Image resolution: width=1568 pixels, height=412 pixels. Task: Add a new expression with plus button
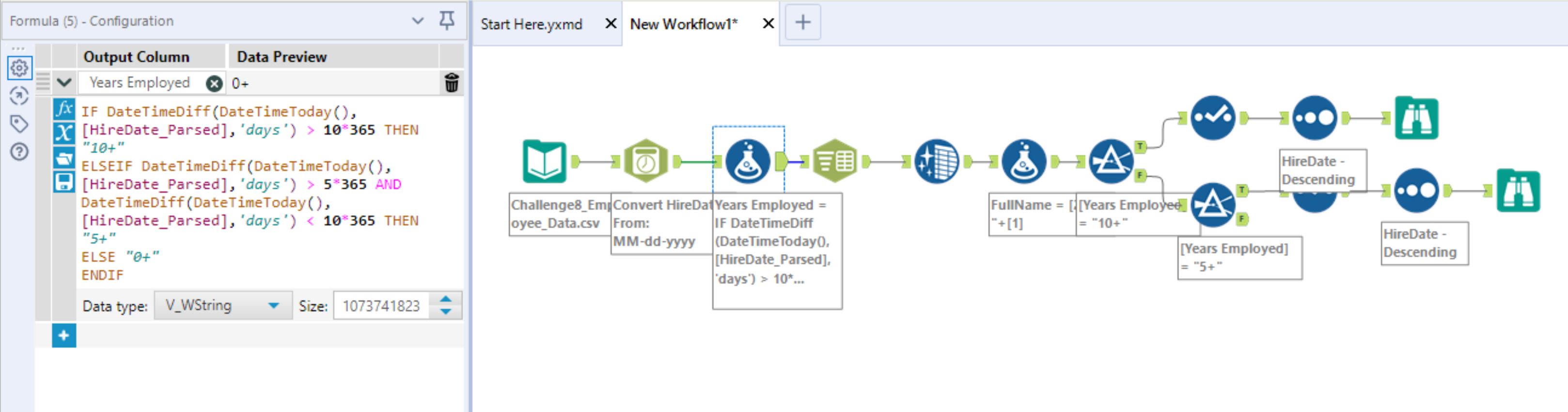[64, 336]
